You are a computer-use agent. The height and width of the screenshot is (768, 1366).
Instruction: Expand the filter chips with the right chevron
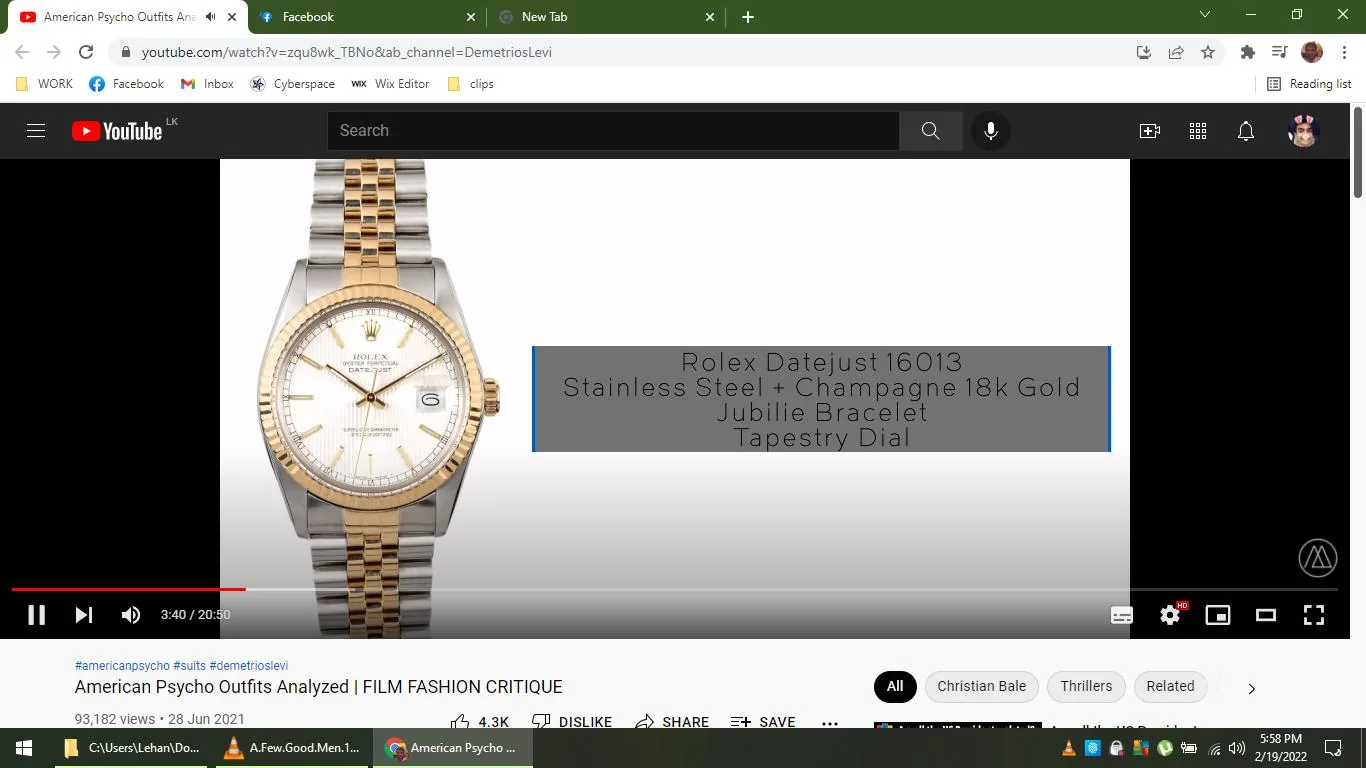pos(1251,688)
